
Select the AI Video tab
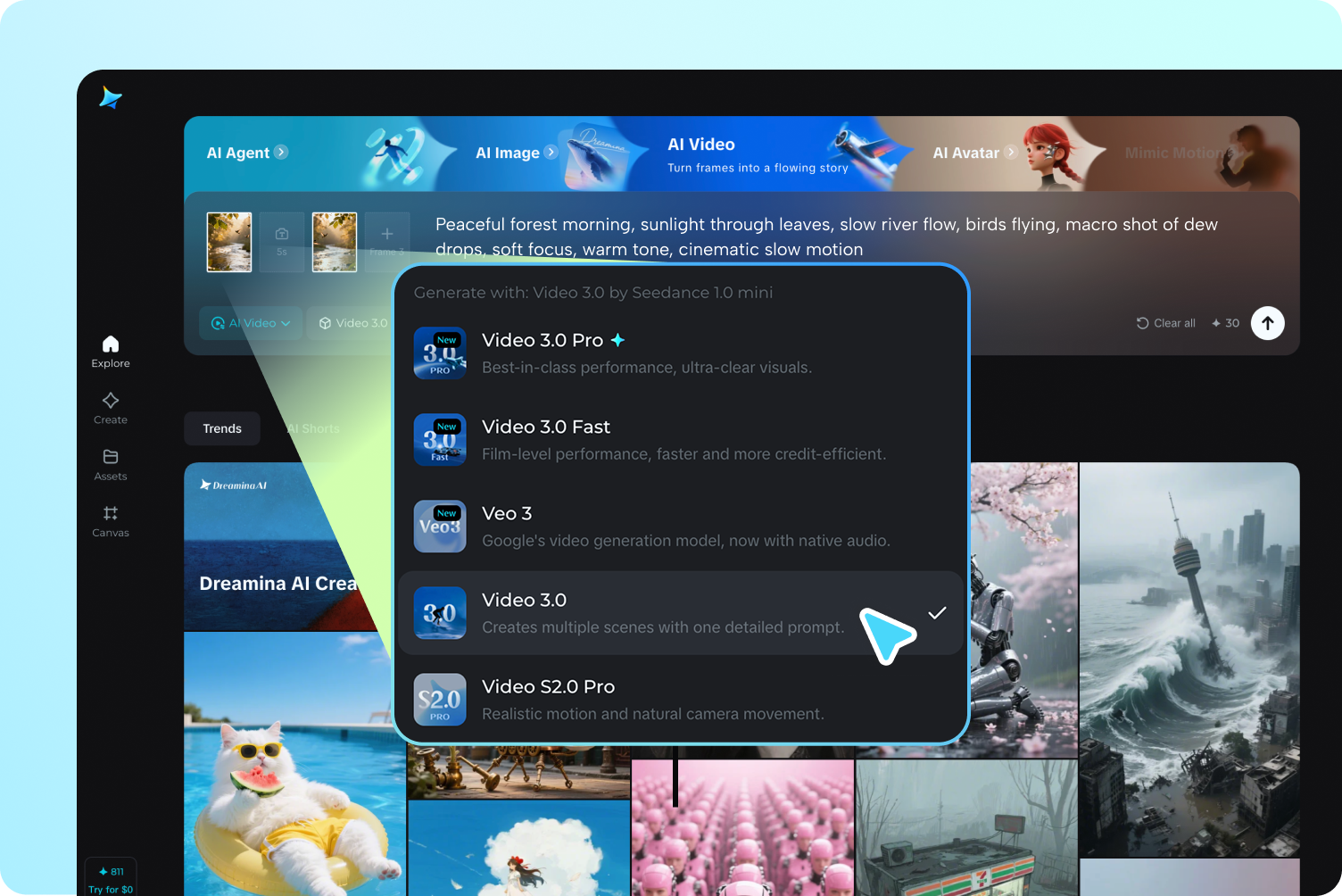701,145
